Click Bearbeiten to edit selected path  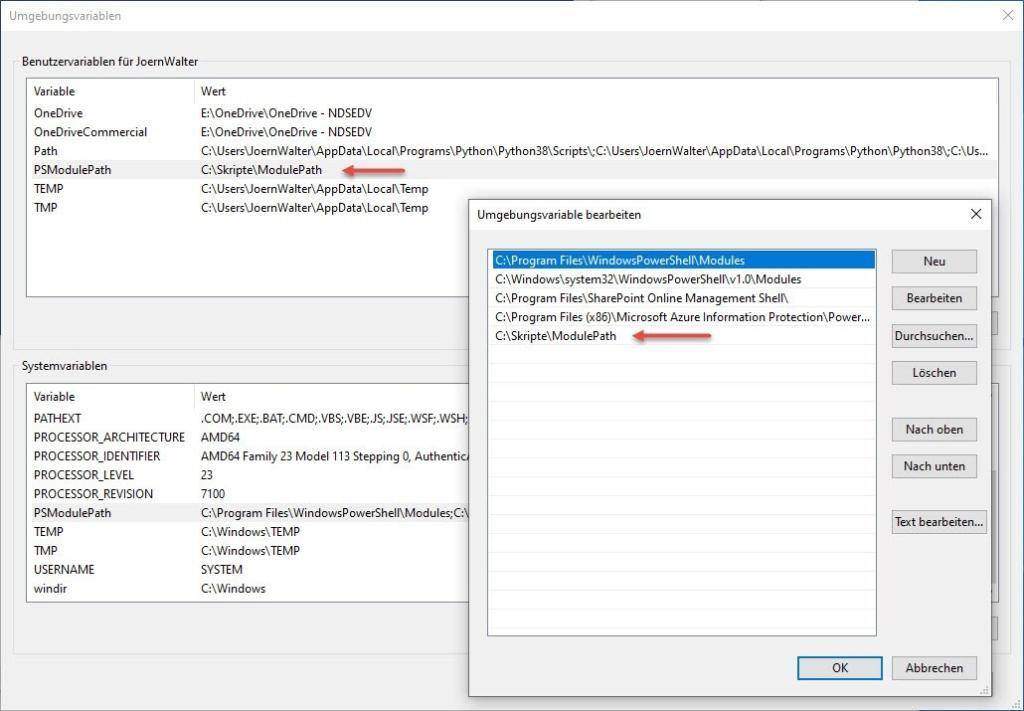coord(933,298)
